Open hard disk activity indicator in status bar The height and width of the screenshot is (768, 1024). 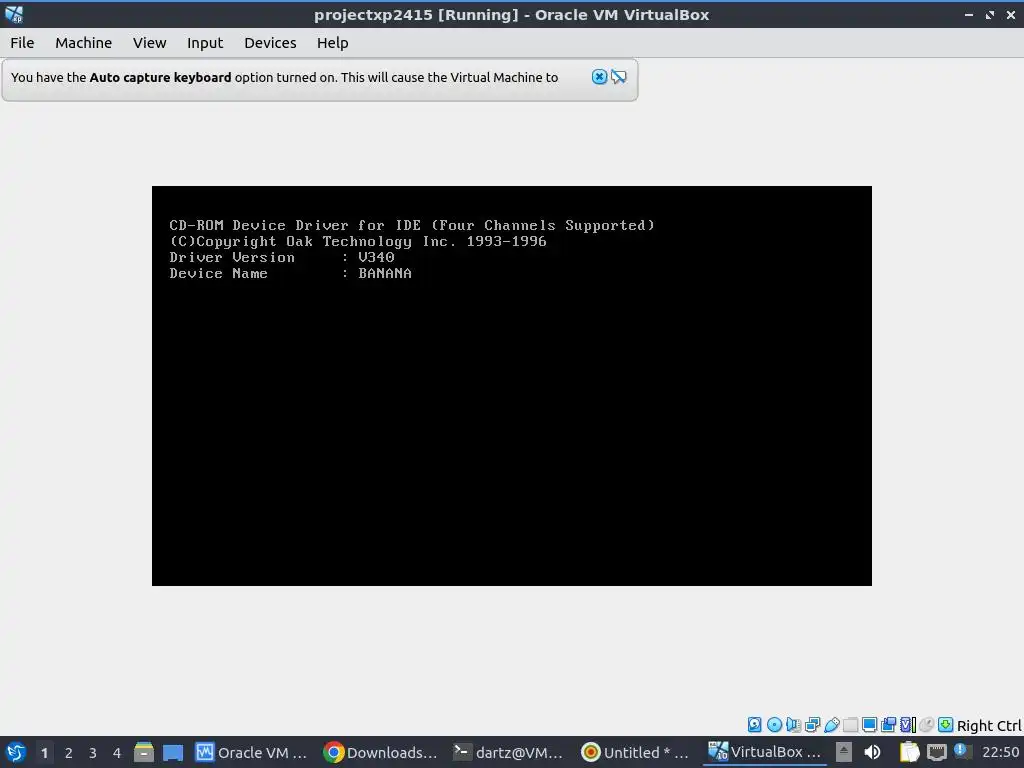pyautogui.click(x=754, y=724)
